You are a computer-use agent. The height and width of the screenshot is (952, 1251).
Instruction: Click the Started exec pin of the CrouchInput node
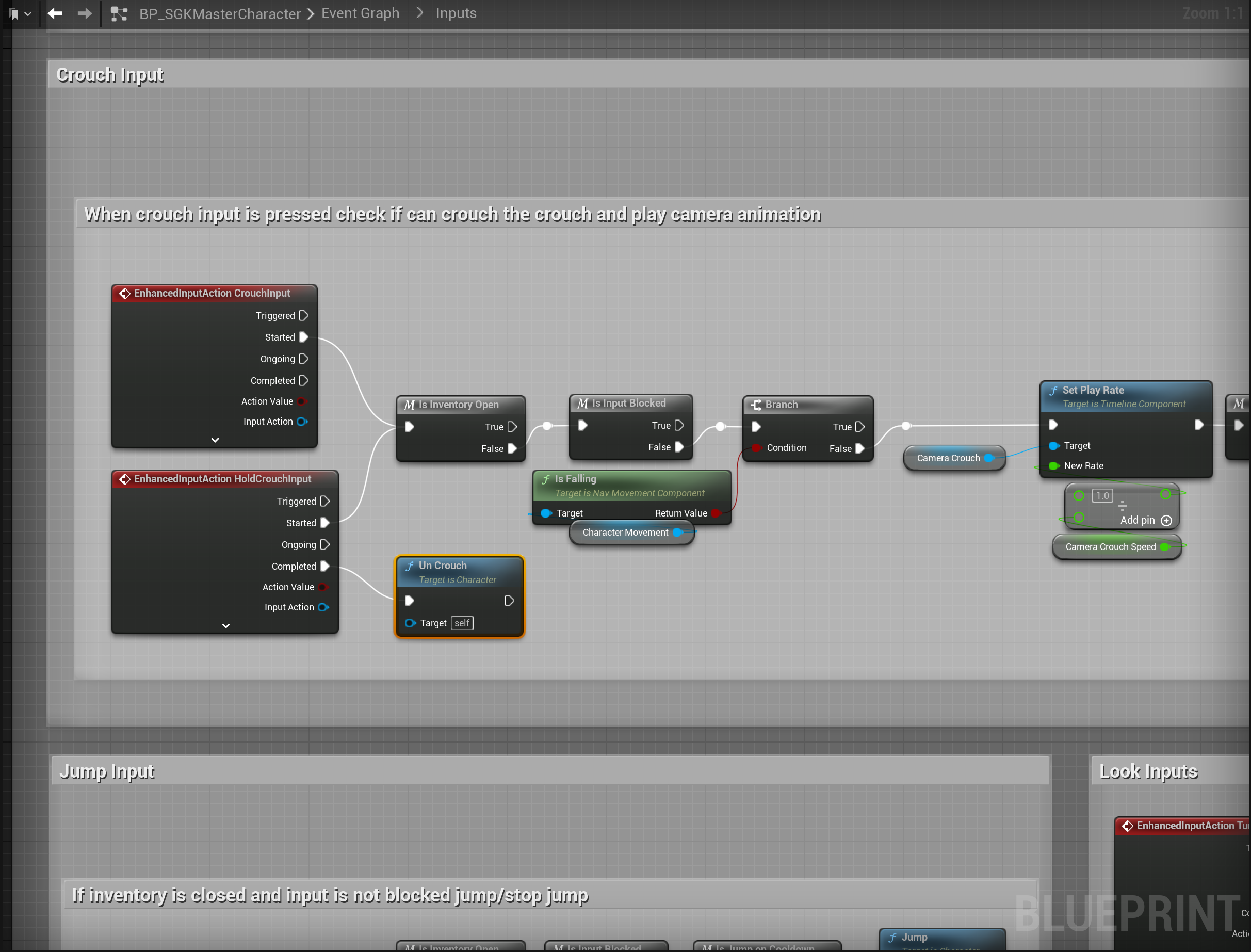pyautogui.click(x=304, y=337)
